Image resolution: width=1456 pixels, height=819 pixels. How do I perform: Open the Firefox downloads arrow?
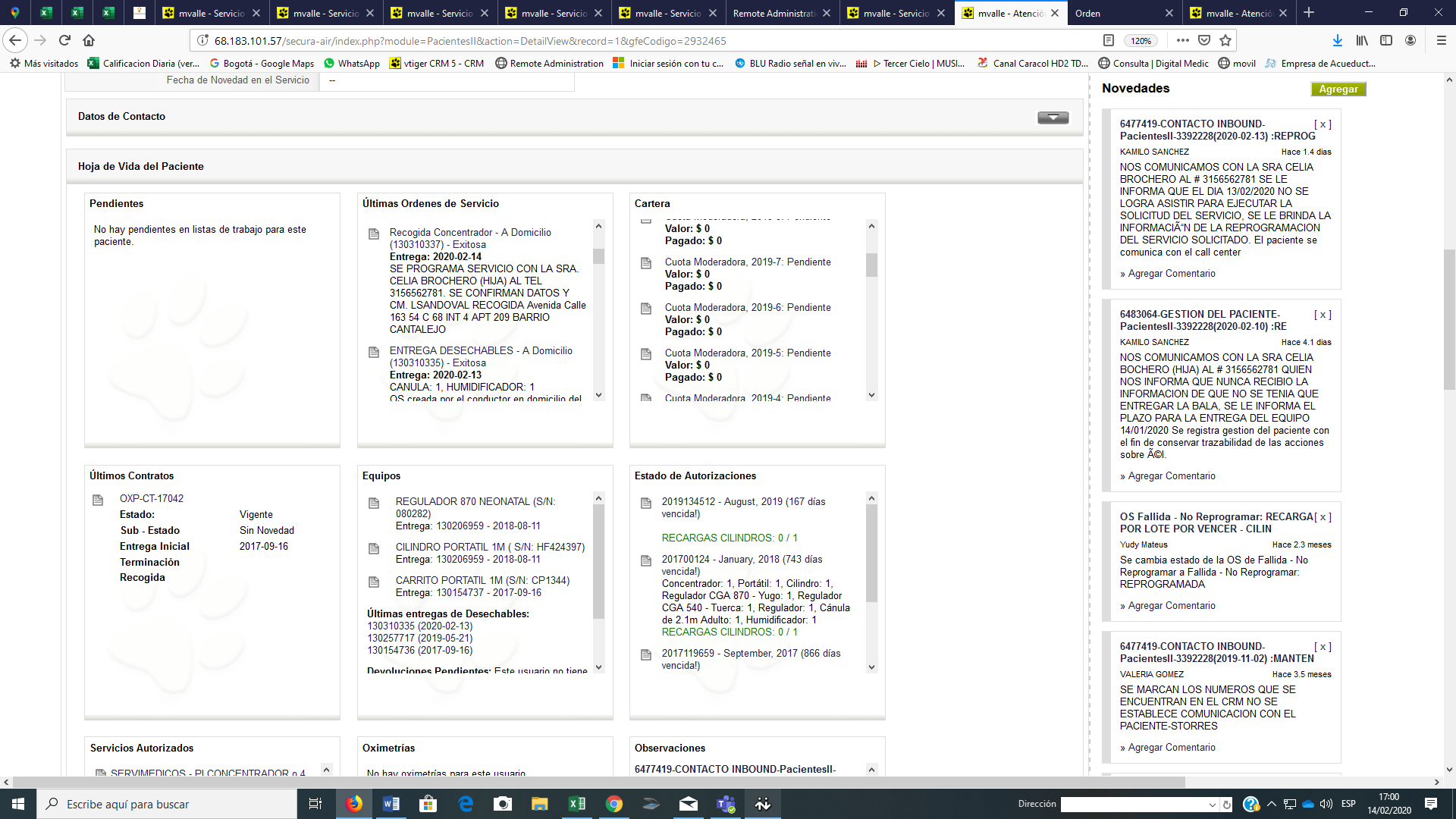(x=1338, y=40)
